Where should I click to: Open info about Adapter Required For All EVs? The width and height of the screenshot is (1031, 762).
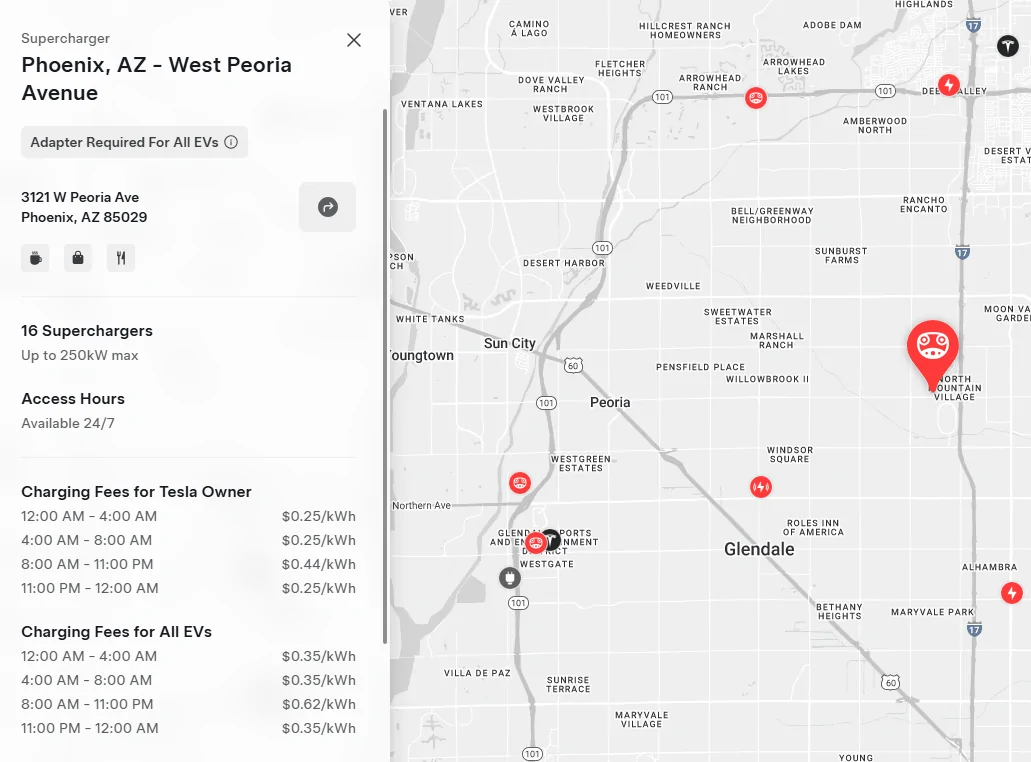coord(231,142)
